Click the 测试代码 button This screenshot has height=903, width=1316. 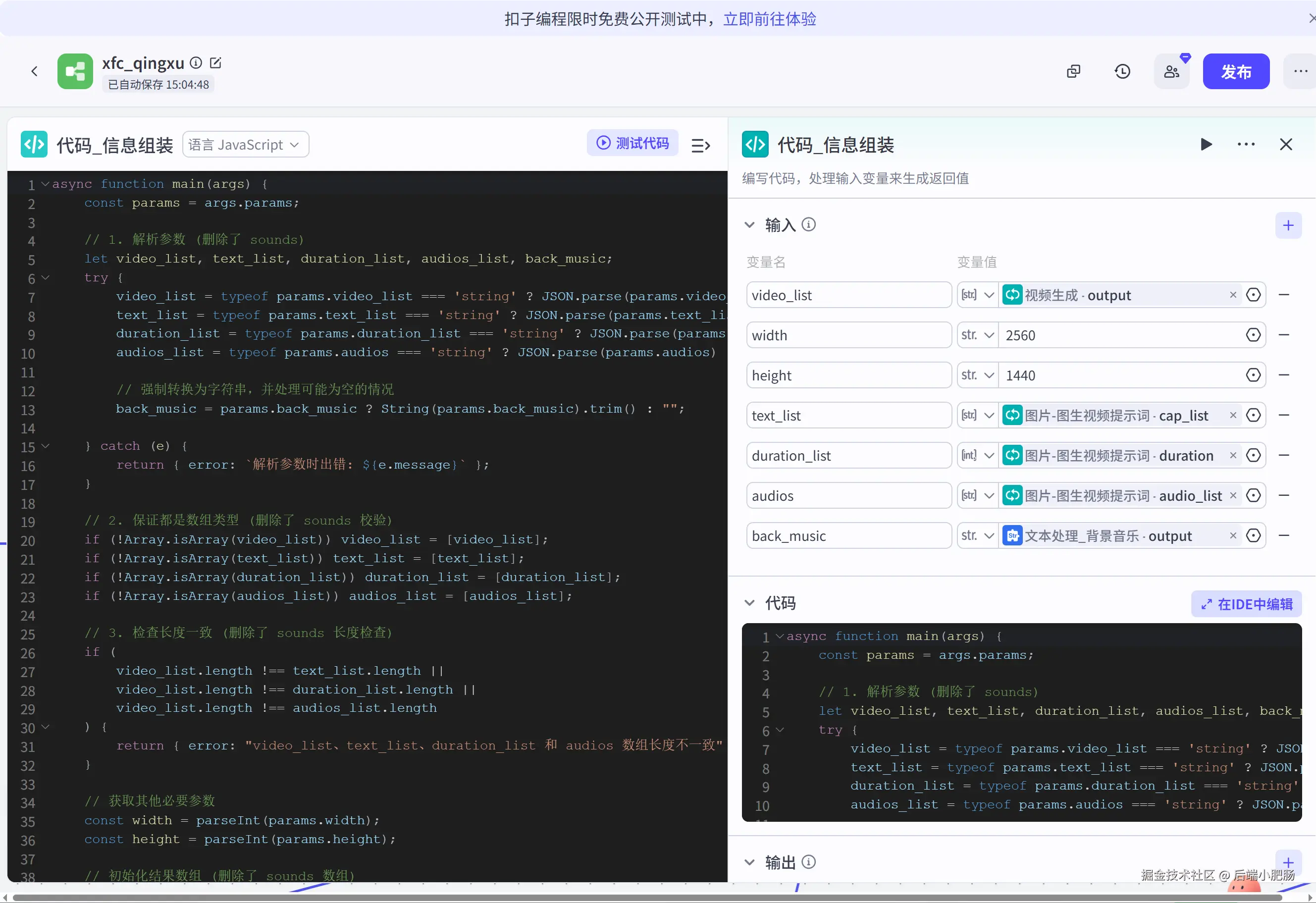coord(632,143)
